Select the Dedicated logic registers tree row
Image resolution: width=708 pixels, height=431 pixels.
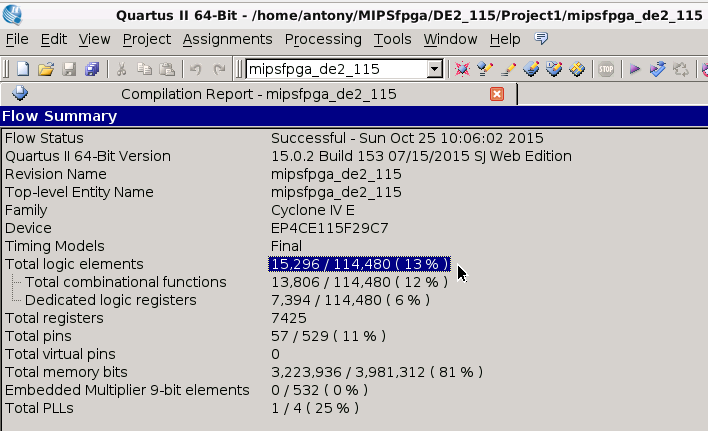click(x=110, y=300)
